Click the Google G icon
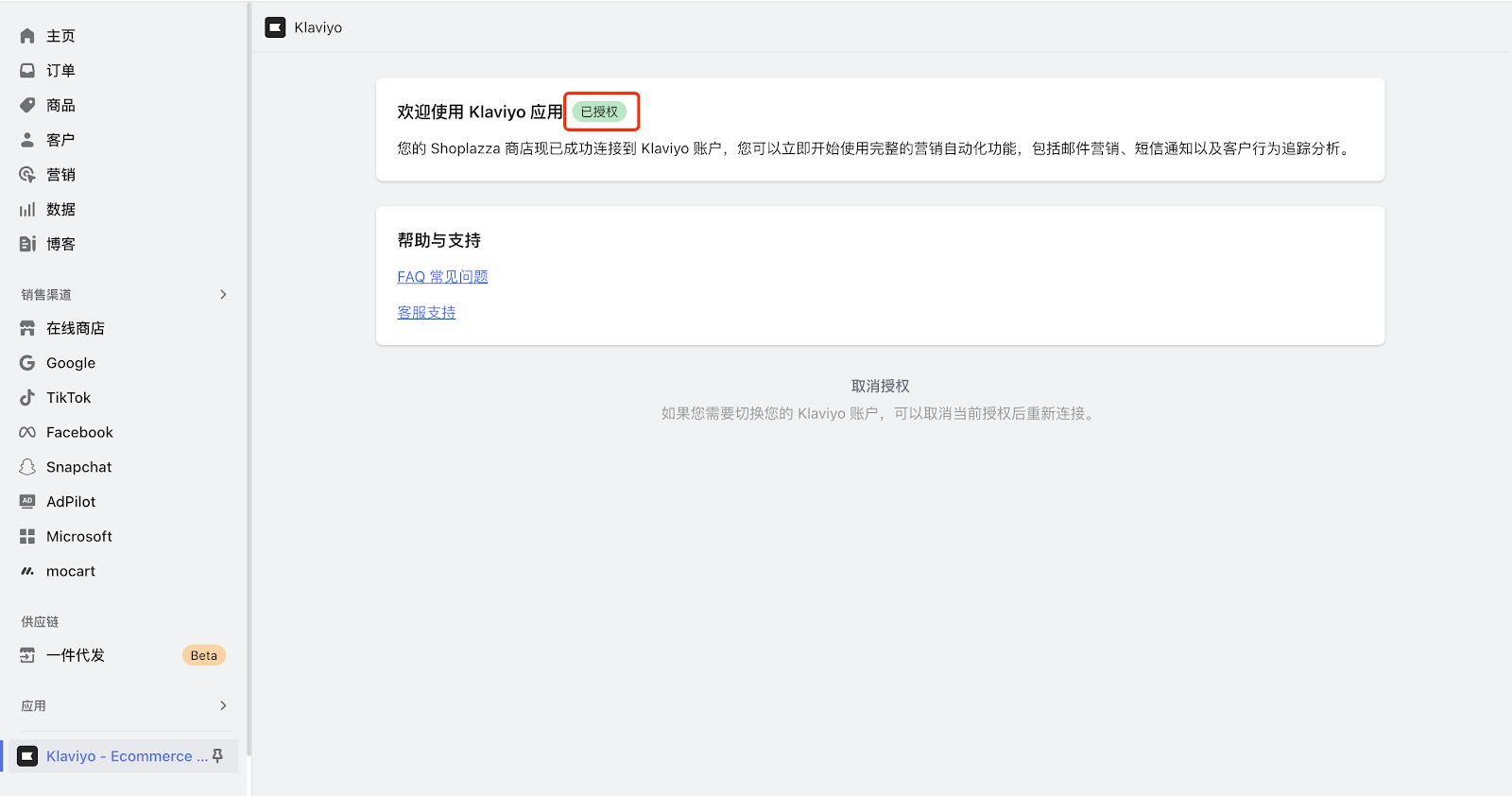This screenshot has height=796, width=1512. tap(27, 363)
